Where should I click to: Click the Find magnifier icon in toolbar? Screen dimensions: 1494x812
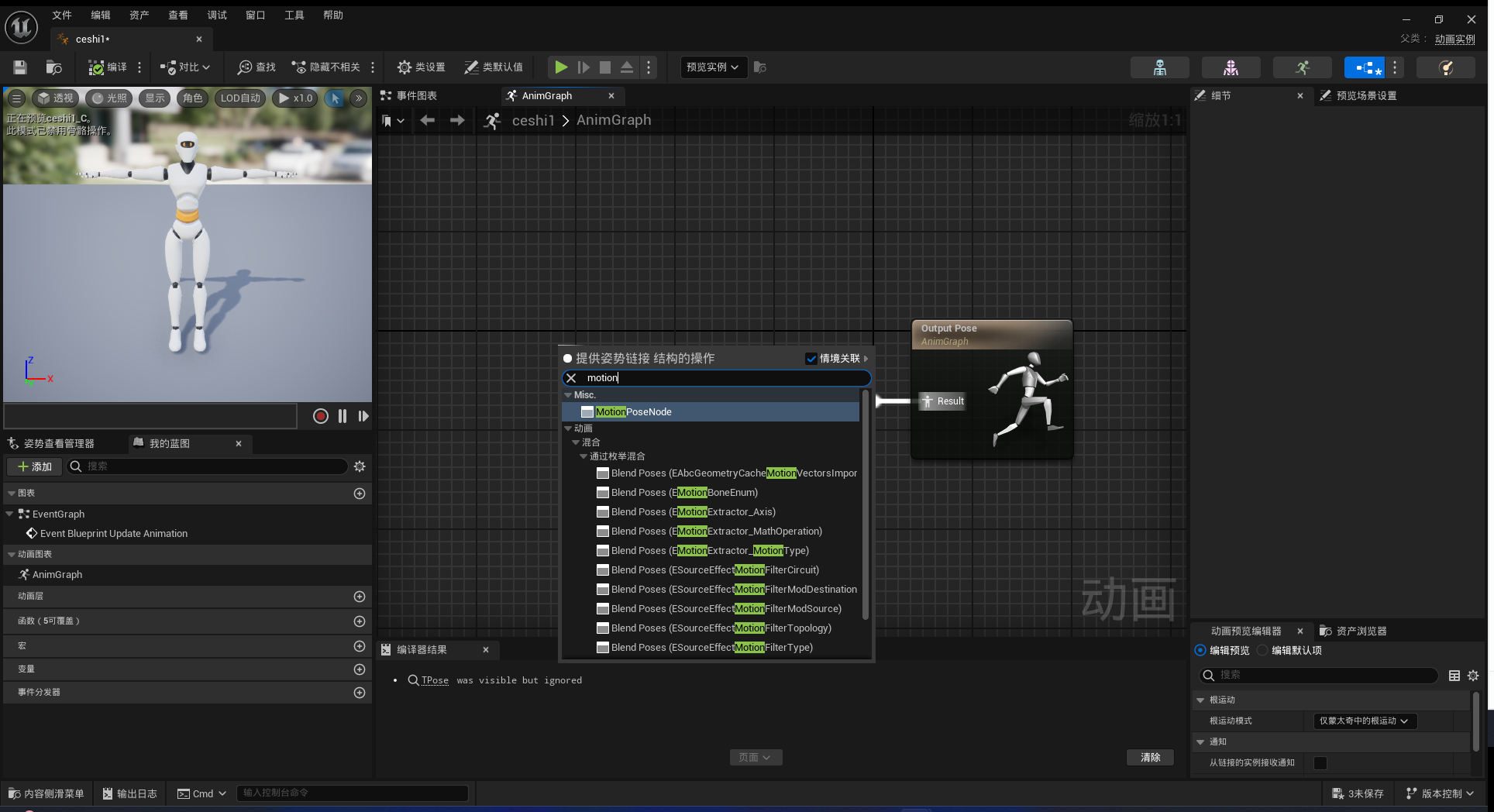[x=245, y=67]
